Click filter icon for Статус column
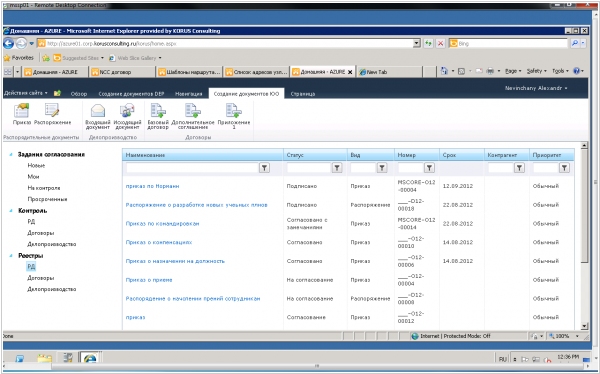 coord(337,168)
